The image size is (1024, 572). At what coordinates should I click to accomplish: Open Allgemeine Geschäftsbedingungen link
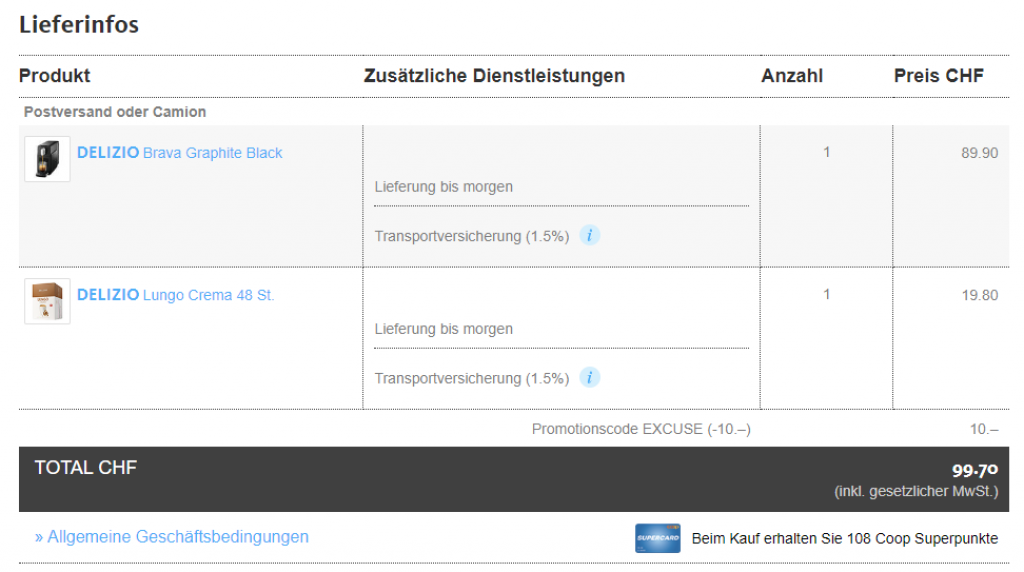172,537
